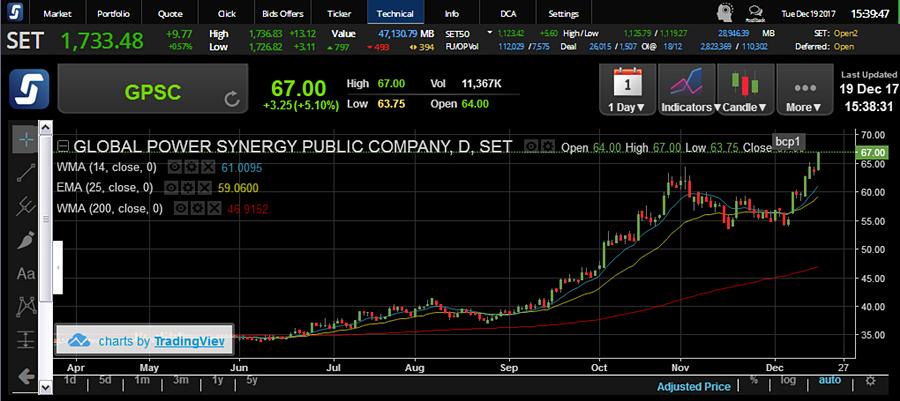900x401 pixels.
Task: Select the measure price range tool
Action: (26, 340)
